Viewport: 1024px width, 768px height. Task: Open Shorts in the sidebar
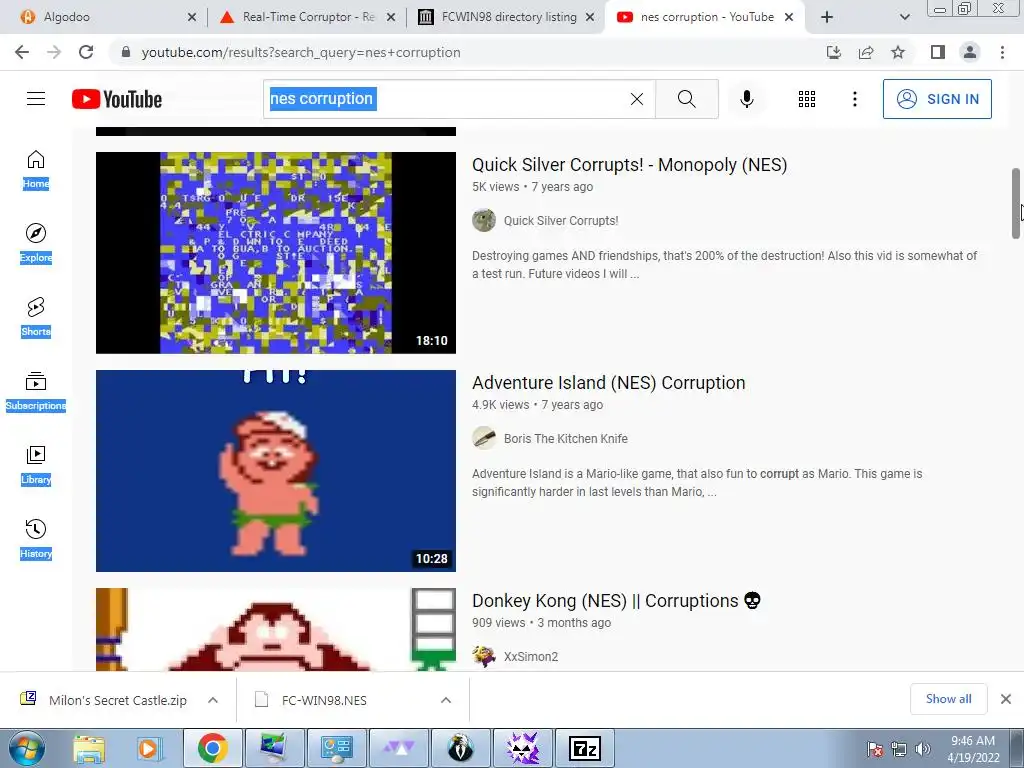coord(36,317)
